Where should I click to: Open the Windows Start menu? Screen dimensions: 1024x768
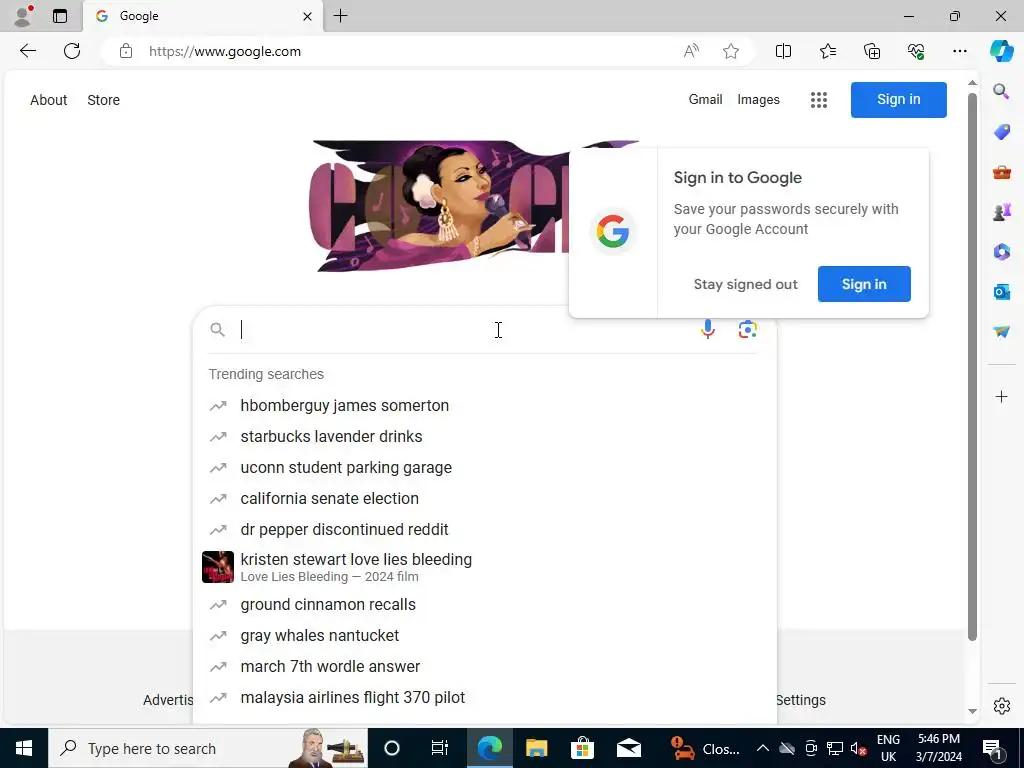pos(24,748)
